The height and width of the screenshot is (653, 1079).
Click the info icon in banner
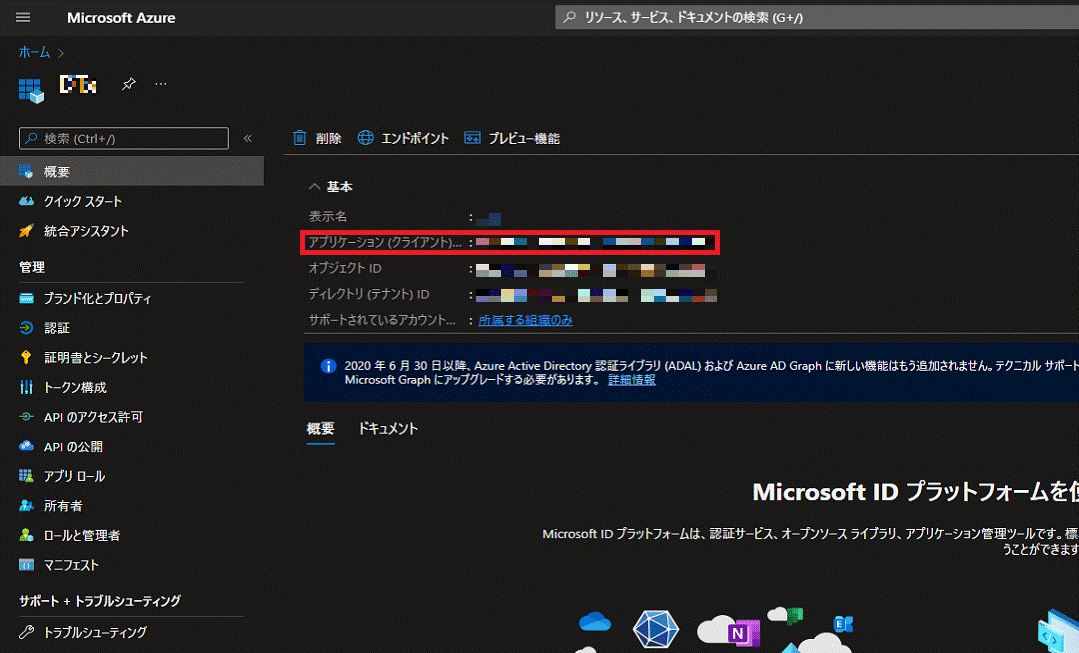(328, 366)
